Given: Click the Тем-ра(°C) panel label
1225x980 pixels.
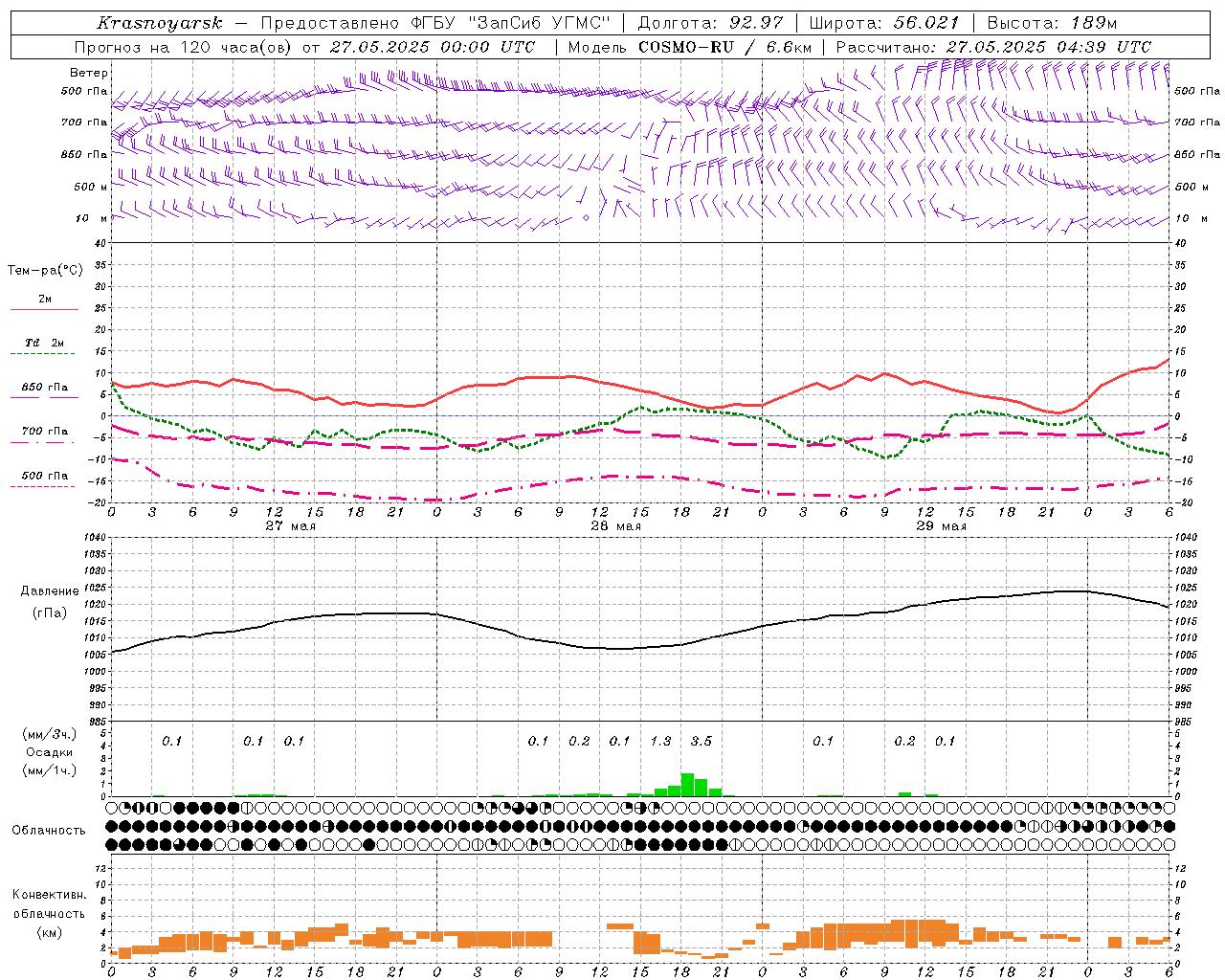Looking at the screenshot, I should click(45, 270).
